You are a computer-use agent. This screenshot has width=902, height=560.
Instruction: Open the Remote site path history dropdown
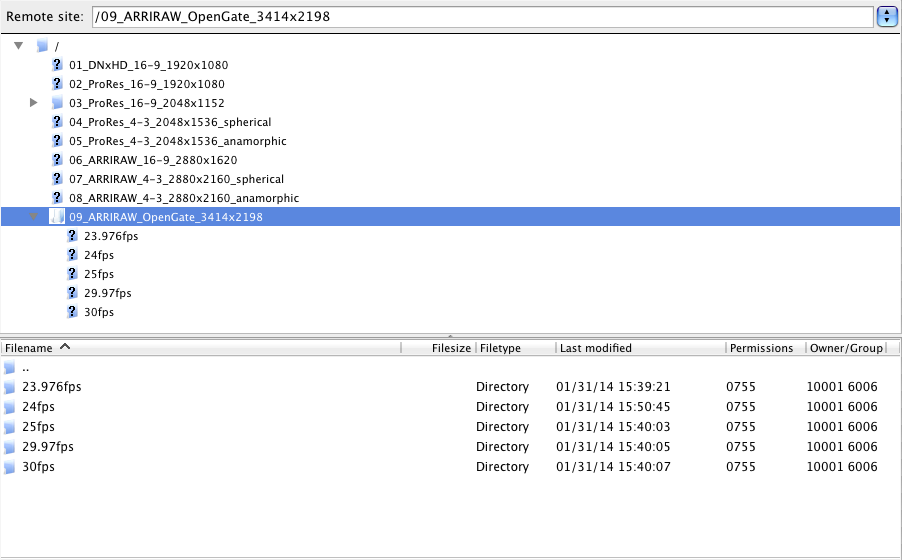886,17
